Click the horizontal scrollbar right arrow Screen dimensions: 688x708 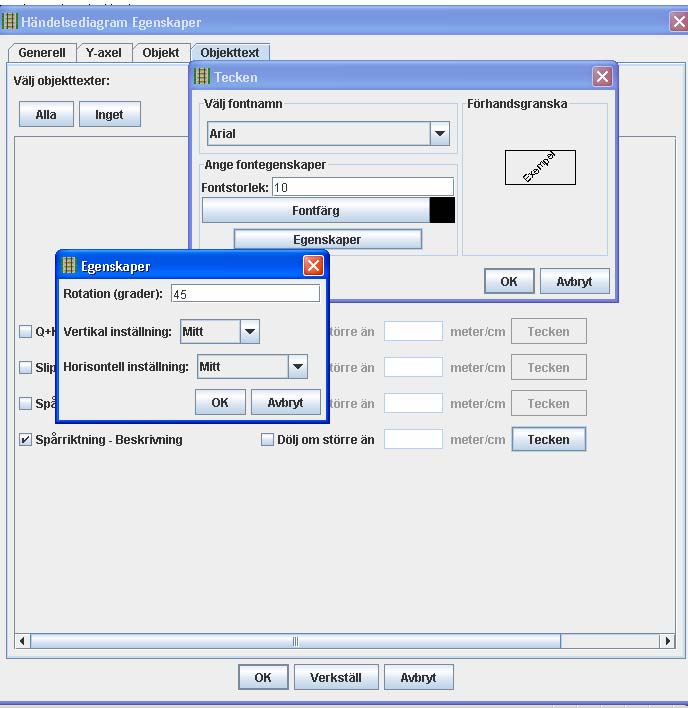tap(668, 641)
